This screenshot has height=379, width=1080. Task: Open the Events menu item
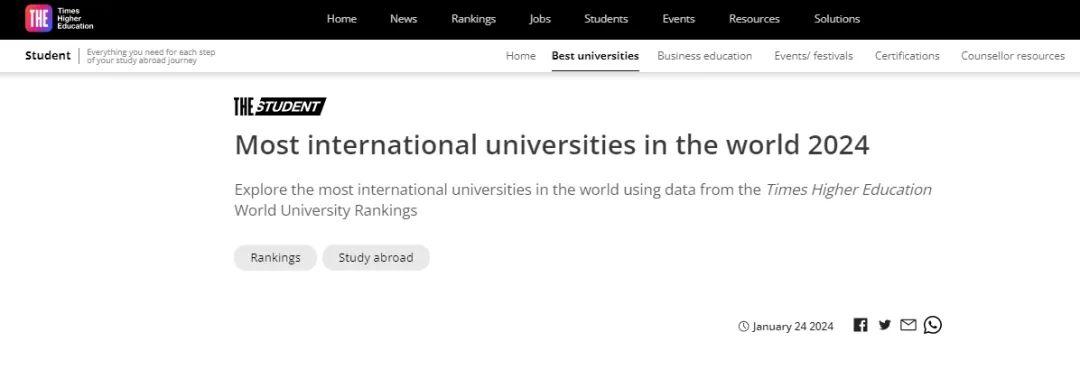coord(678,19)
